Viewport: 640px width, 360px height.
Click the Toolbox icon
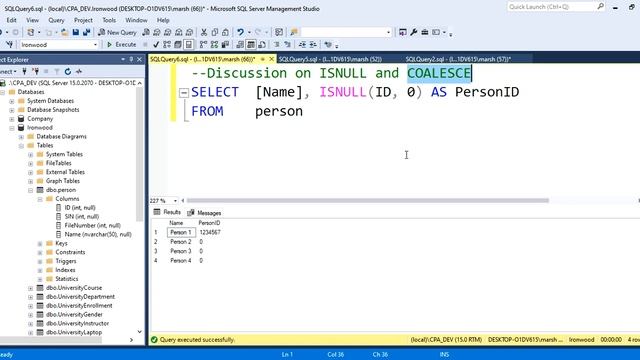[424, 32]
